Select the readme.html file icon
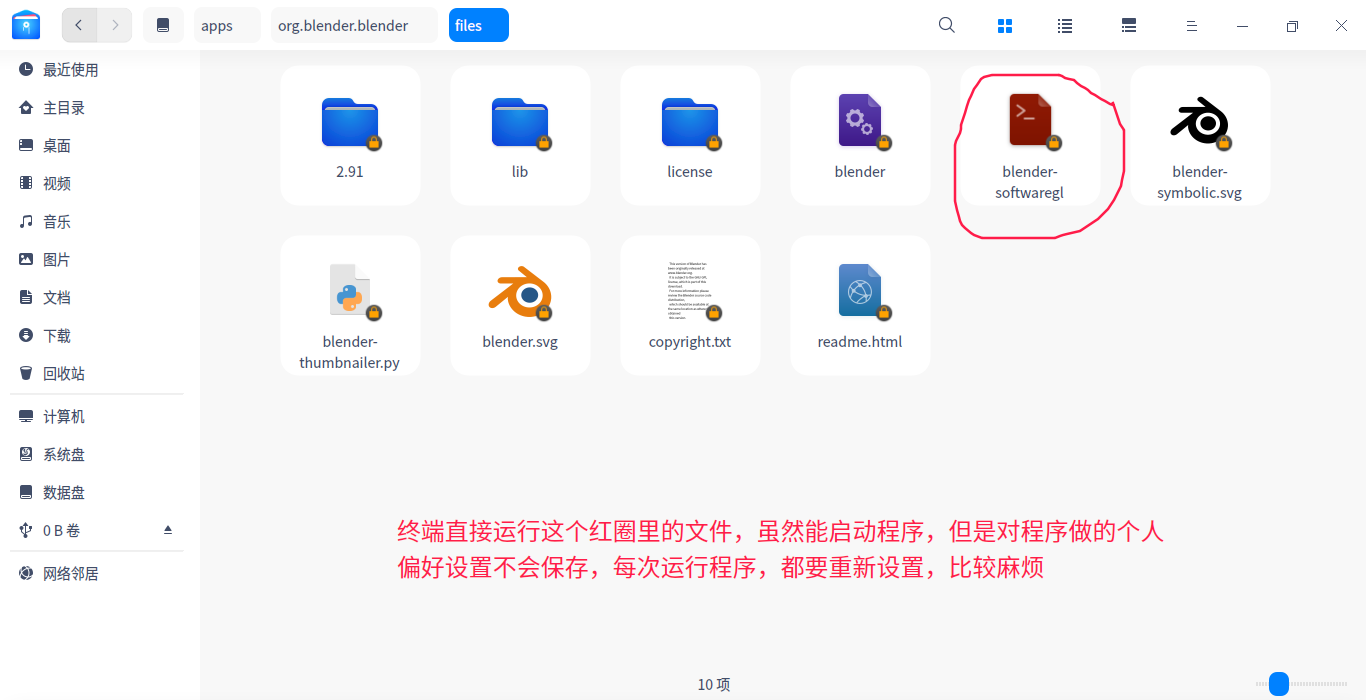The width and height of the screenshot is (1366, 700). tap(860, 291)
